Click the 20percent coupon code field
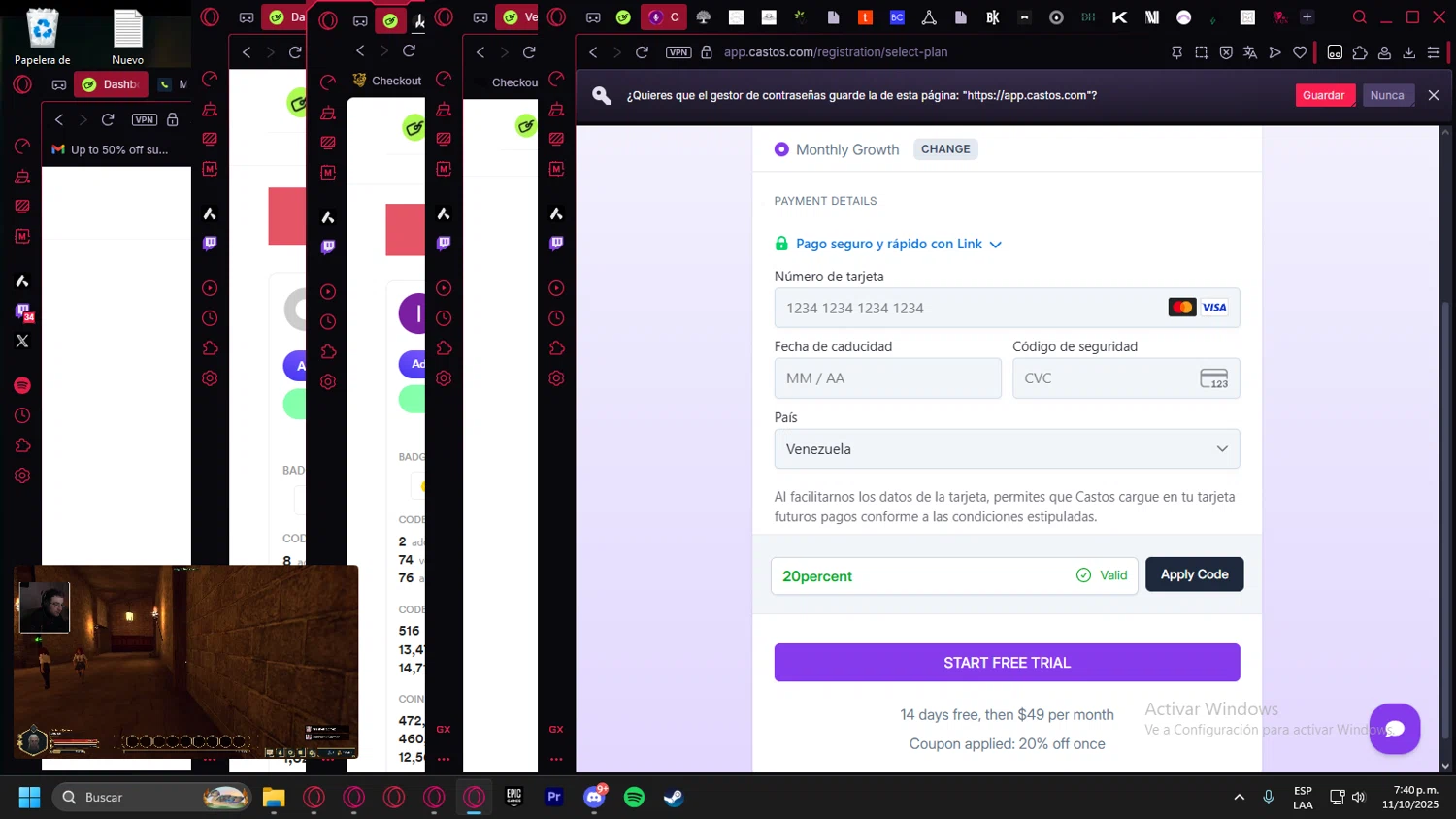 click(954, 575)
